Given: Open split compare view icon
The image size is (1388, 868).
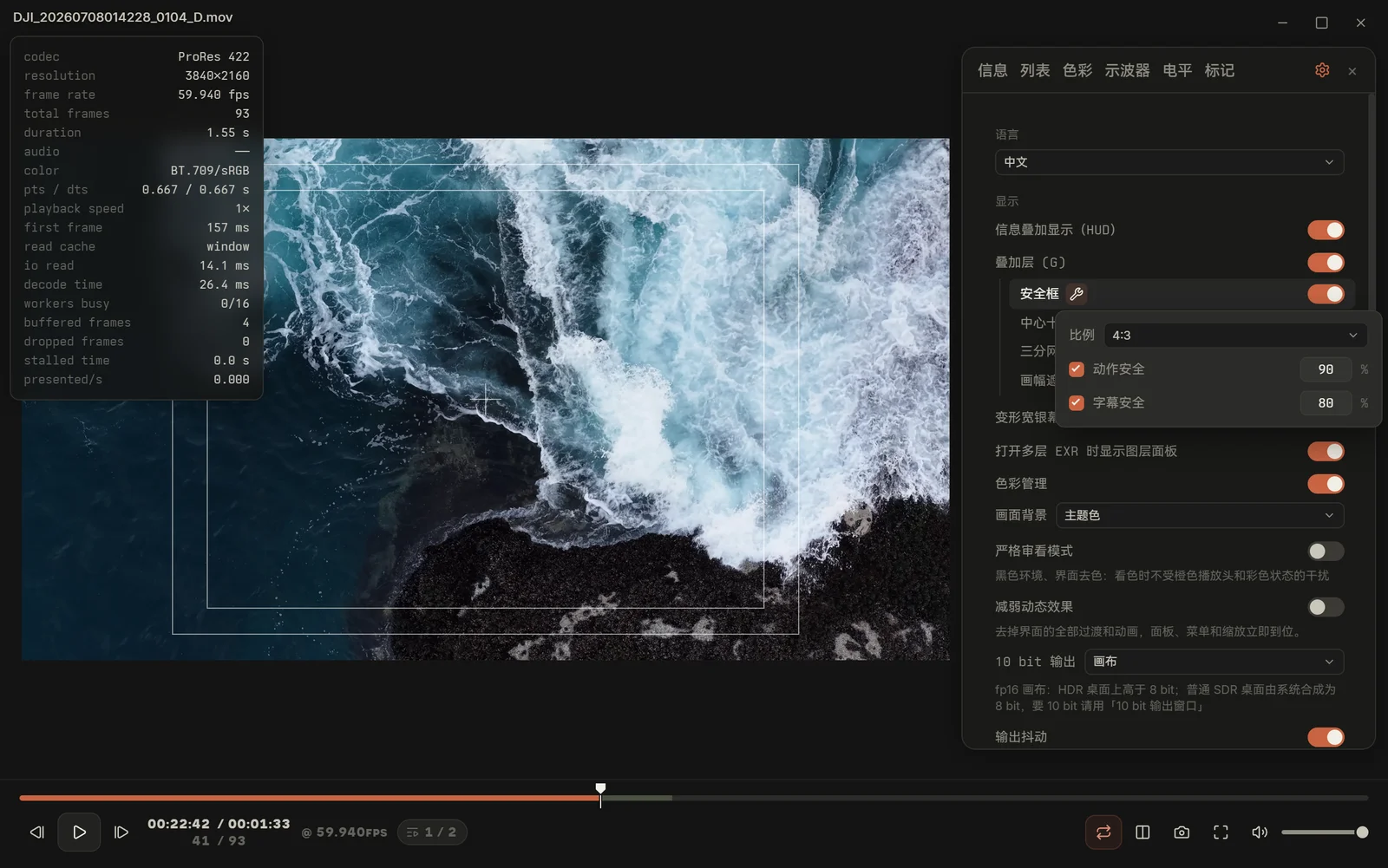Looking at the screenshot, I should pos(1142,832).
